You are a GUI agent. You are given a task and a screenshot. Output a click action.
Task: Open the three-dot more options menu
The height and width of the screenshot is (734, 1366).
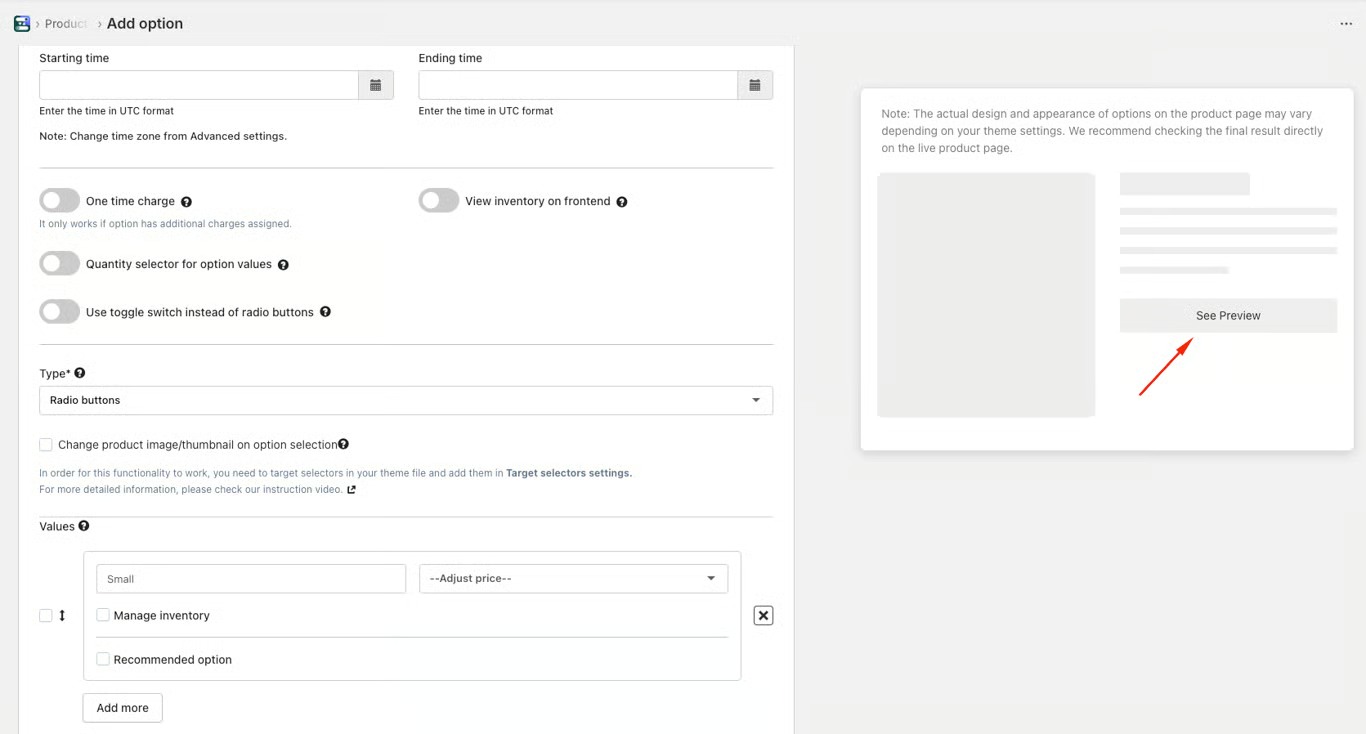point(1346,24)
